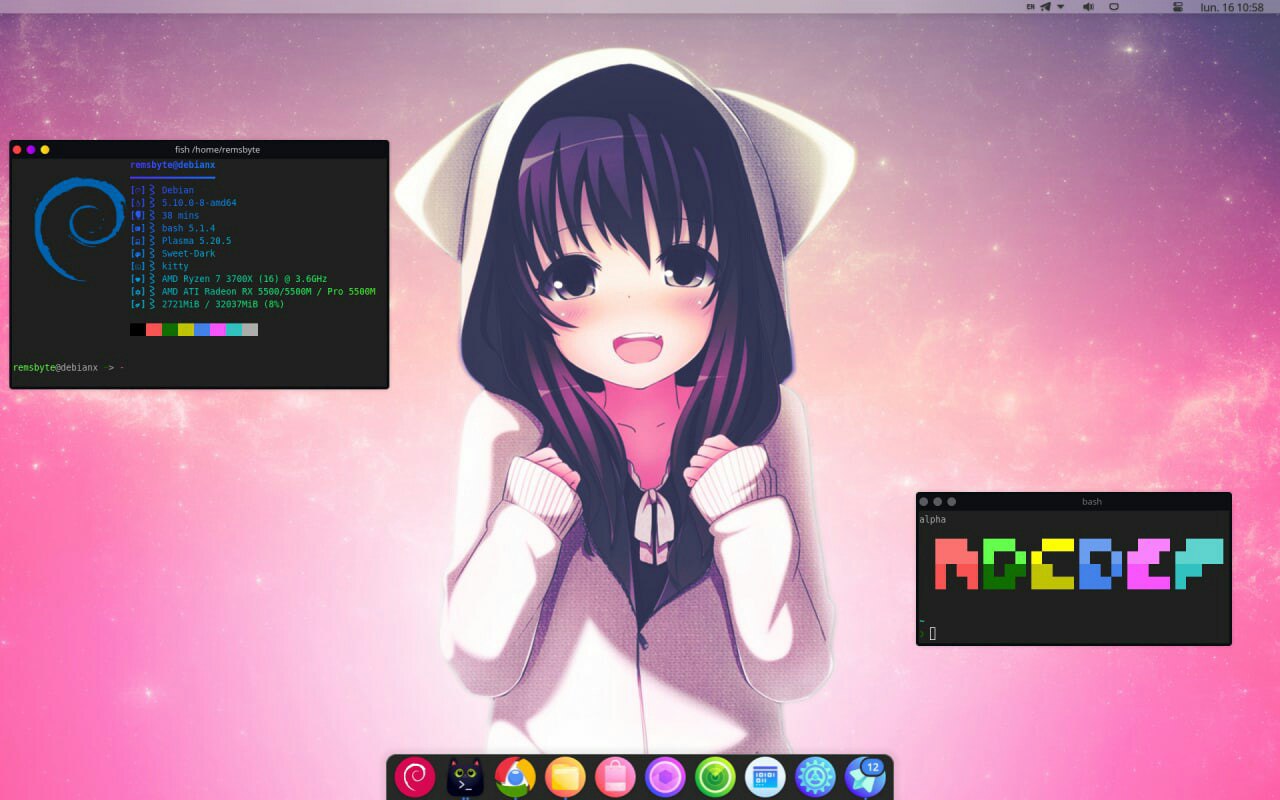The height and width of the screenshot is (800, 1280).
Task: Click the 'kitty' terminal line
Action: click(175, 266)
